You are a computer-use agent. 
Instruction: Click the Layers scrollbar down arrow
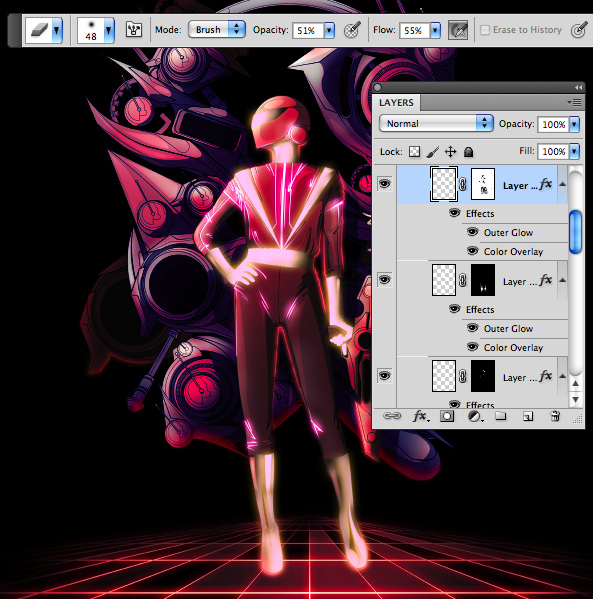(575, 399)
